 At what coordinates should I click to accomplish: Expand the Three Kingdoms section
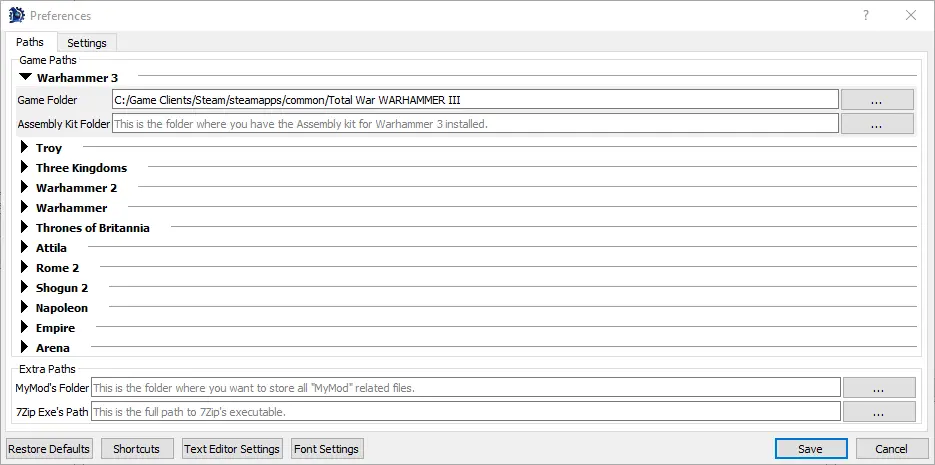coord(24,168)
